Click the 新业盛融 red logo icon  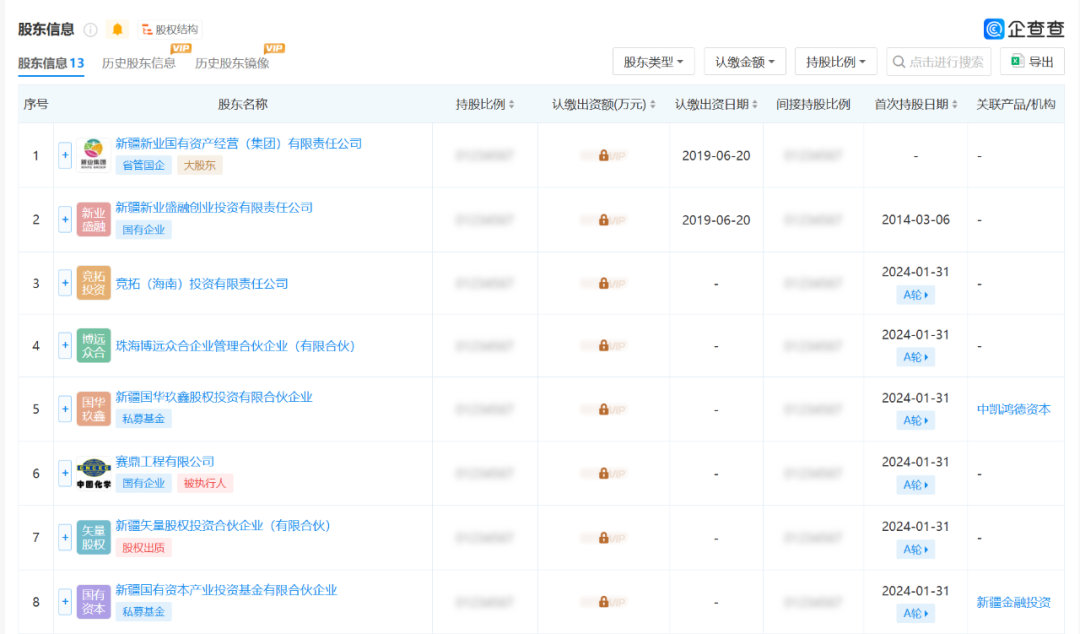pyautogui.click(x=94, y=220)
